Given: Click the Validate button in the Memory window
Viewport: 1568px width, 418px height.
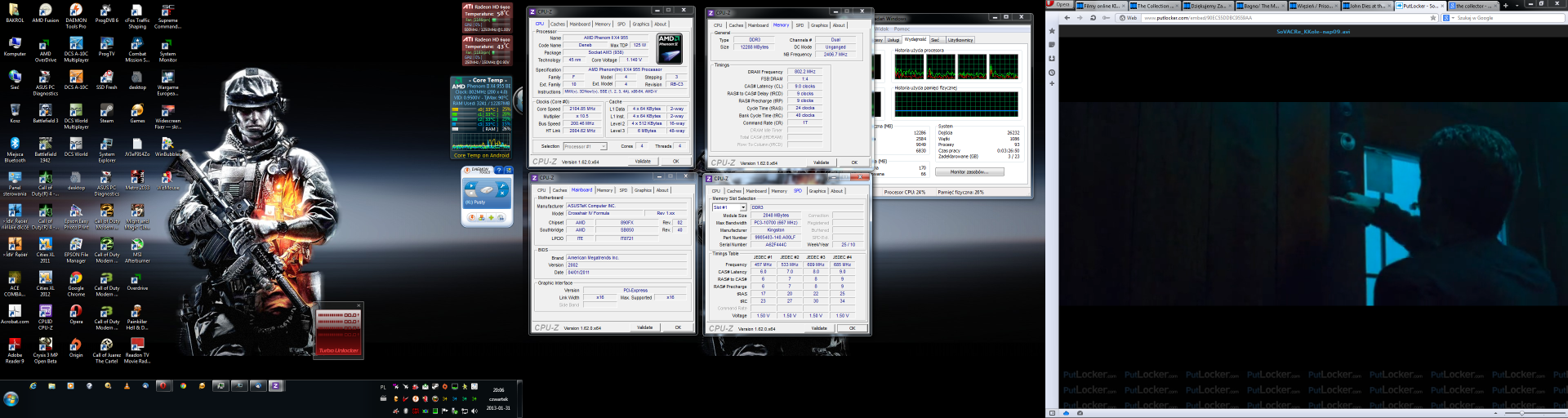Looking at the screenshot, I should point(821,162).
